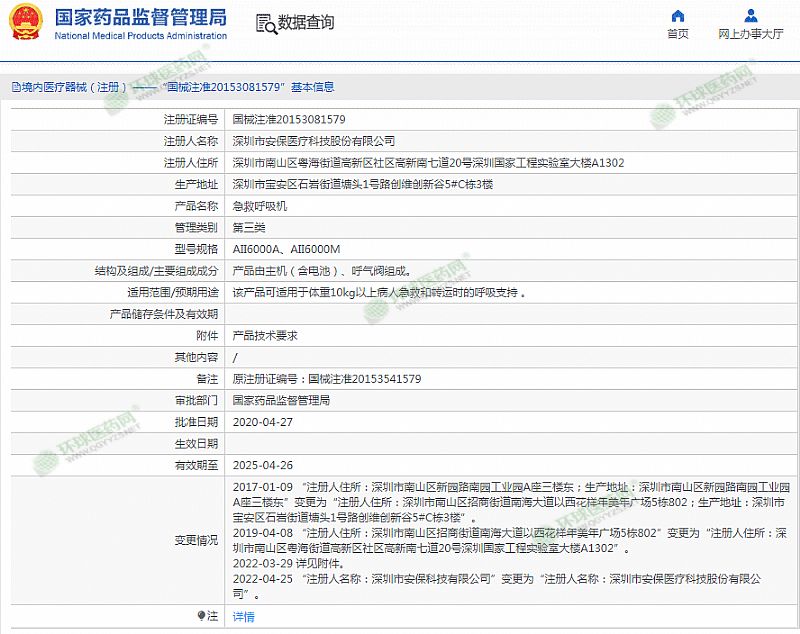Click 国家药品监督管理局 site title

click(x=140, y=18)
